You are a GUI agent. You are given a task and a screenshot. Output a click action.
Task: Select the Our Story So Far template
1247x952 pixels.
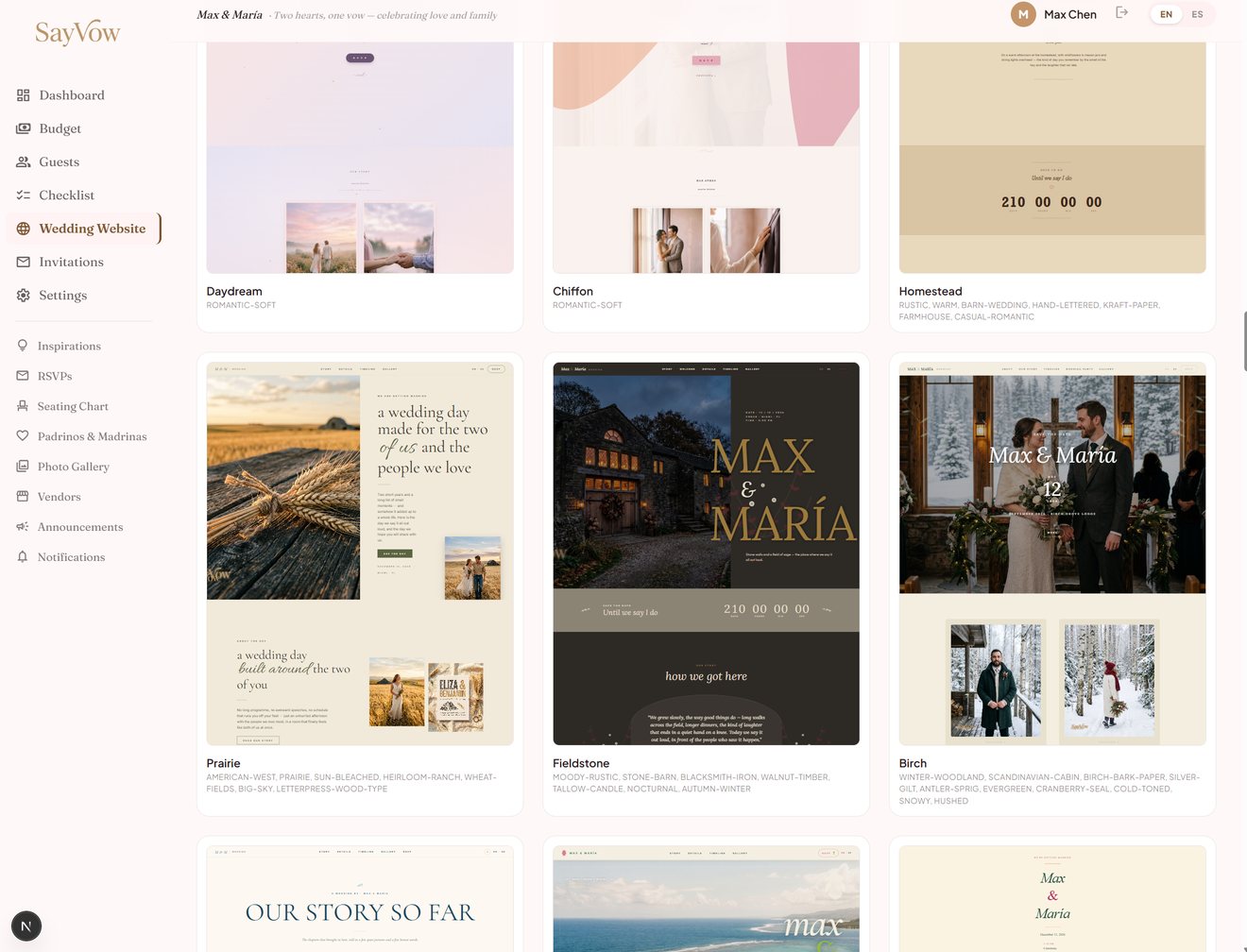360,898
